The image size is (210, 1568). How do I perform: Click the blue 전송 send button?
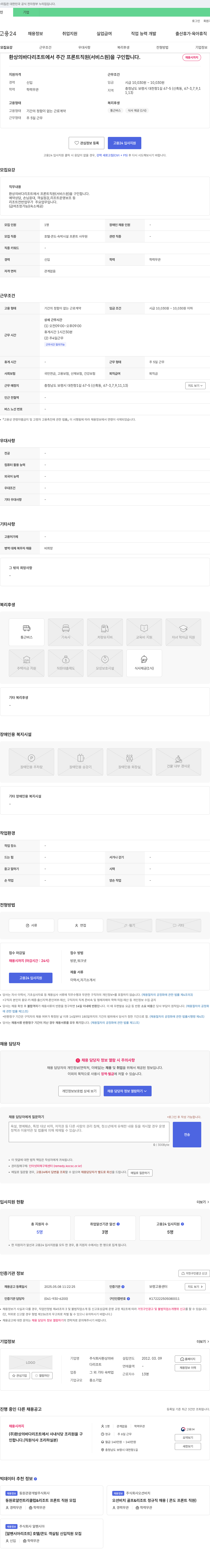pos(187,1135)
